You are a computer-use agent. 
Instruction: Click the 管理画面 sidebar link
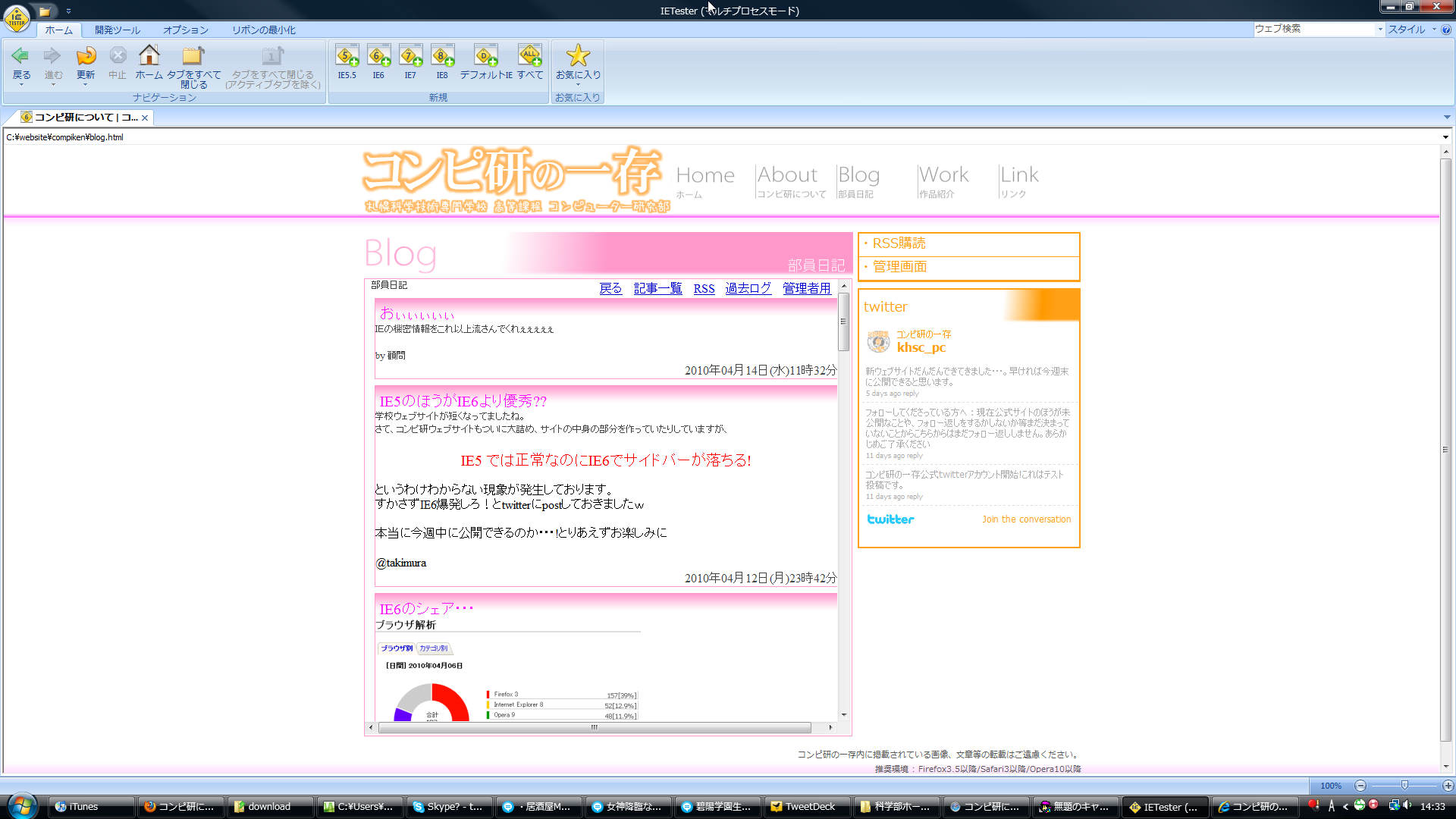tap(899, 267)
